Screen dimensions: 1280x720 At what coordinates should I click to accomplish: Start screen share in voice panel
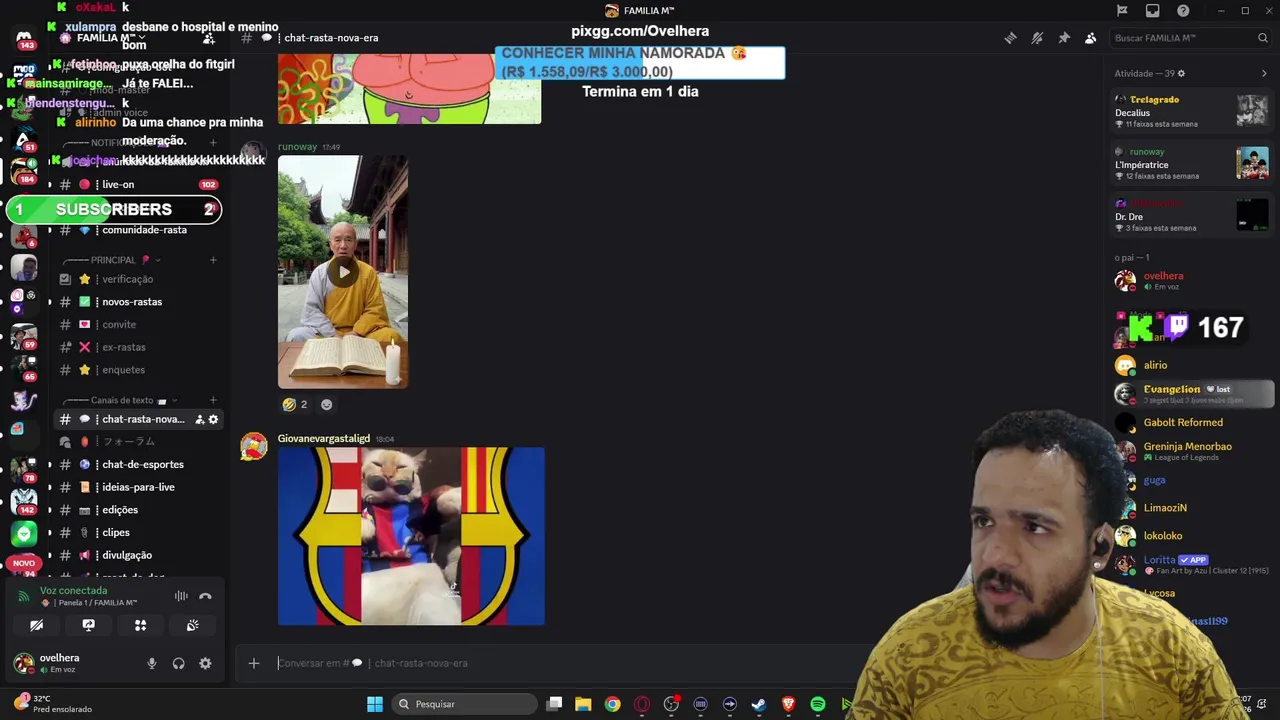[x=88, y=625]
